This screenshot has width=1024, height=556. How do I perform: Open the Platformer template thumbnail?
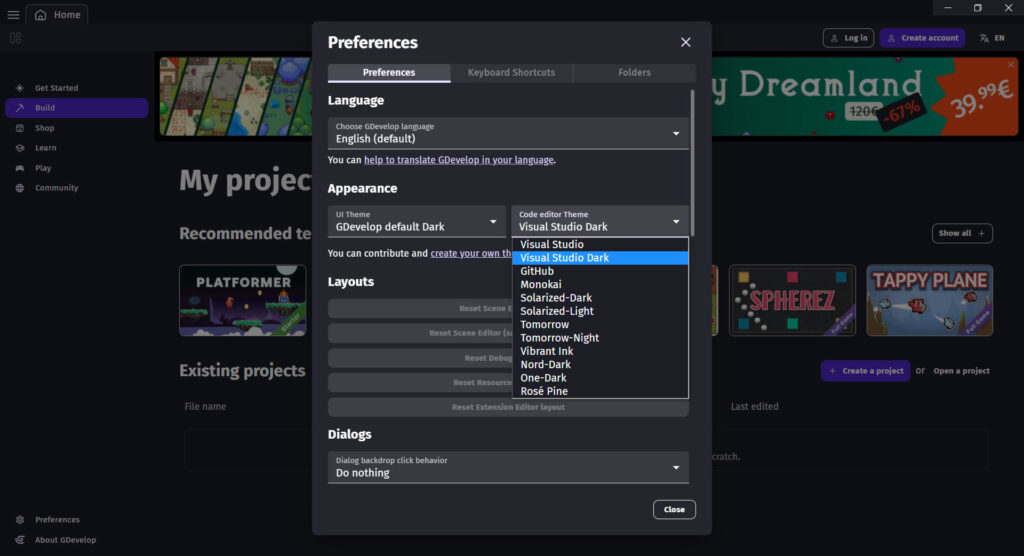pos(243,301)
